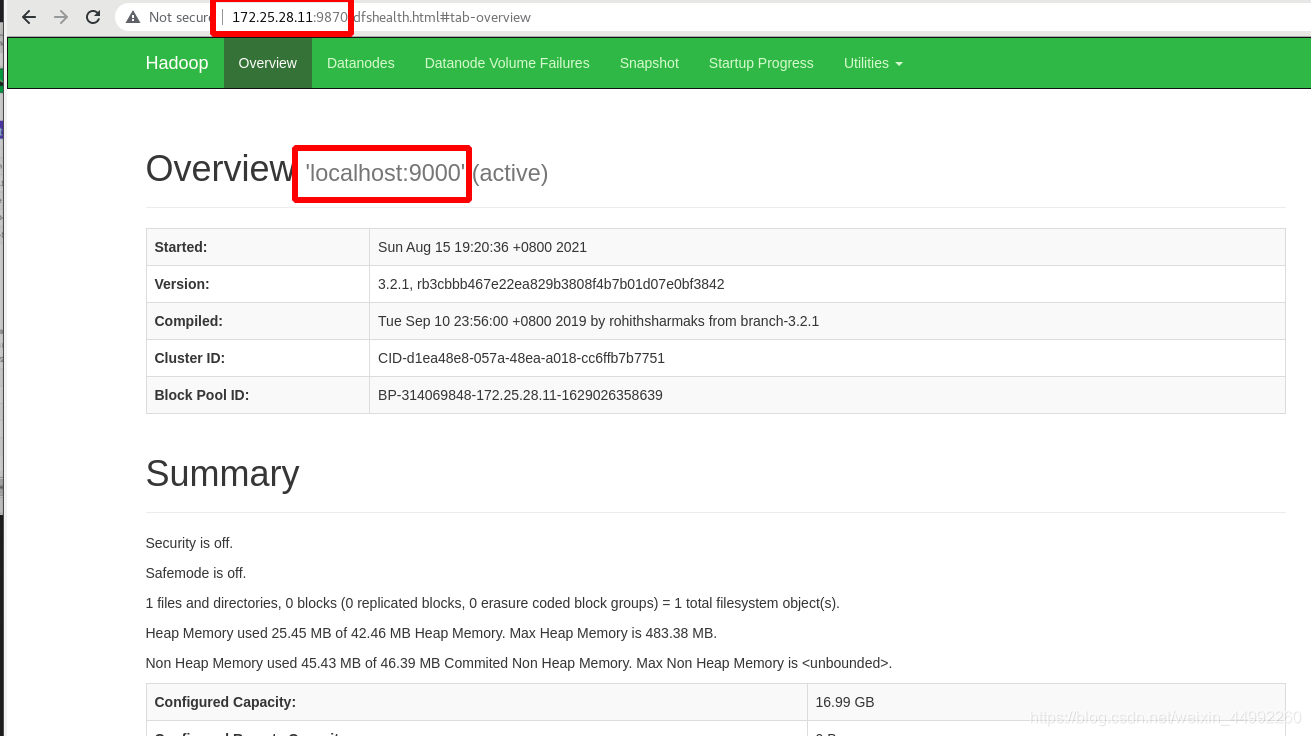
Task: Click the Block Pool ID label
Action: [x=202, y=395]
